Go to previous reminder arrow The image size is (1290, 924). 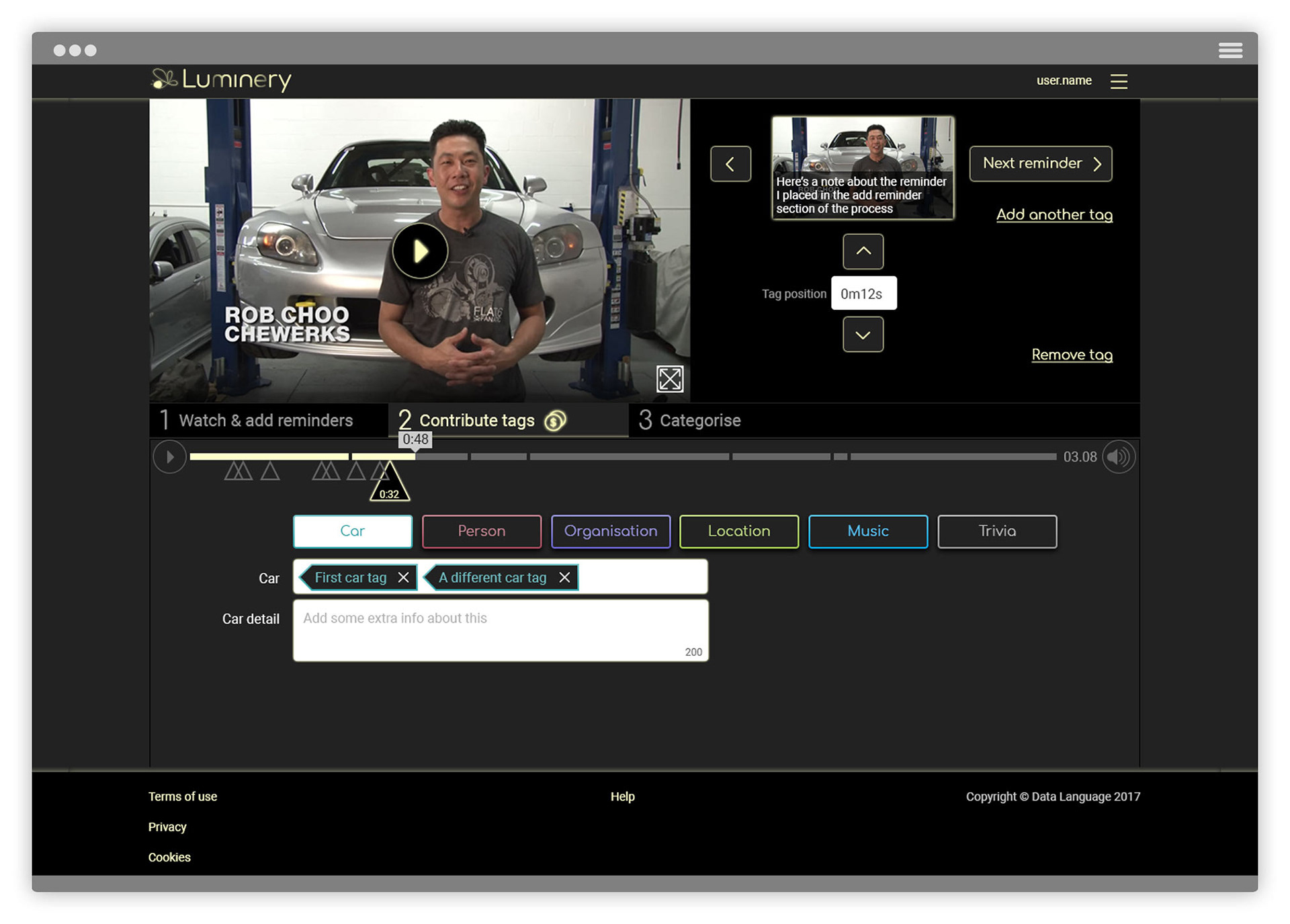(x=730, y=163)
